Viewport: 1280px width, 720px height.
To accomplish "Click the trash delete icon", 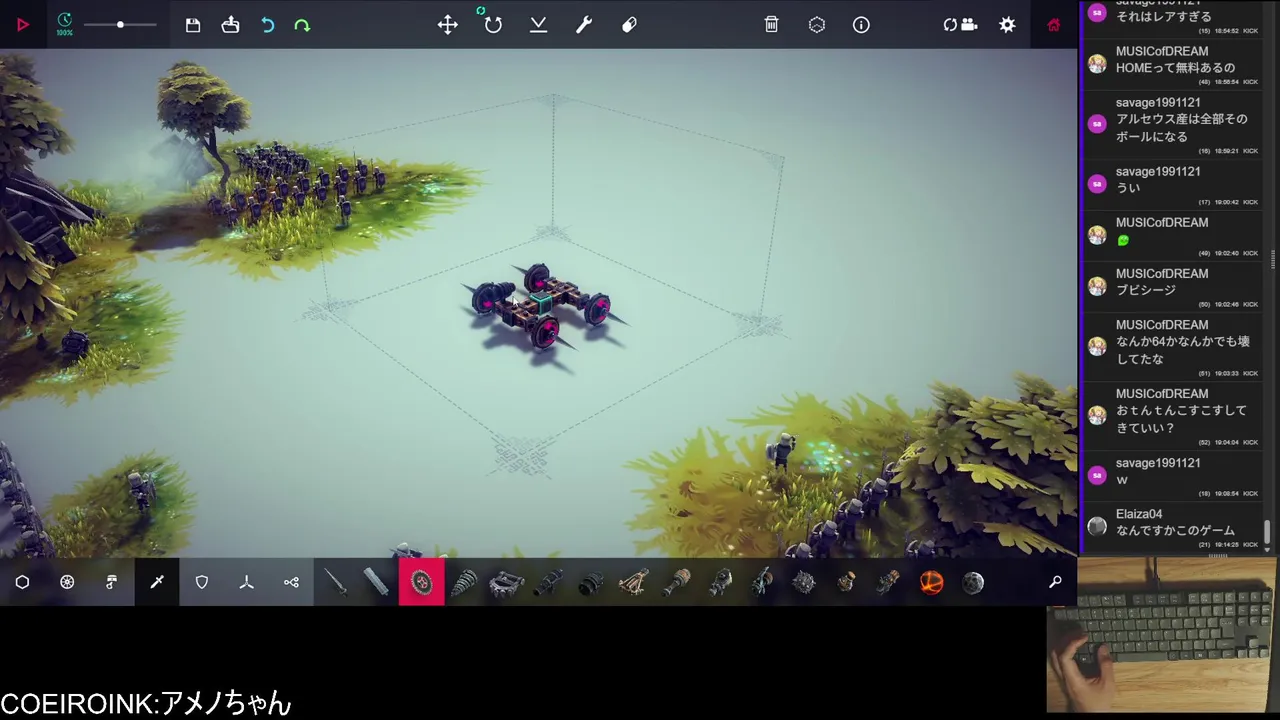I will pos(771,25).
